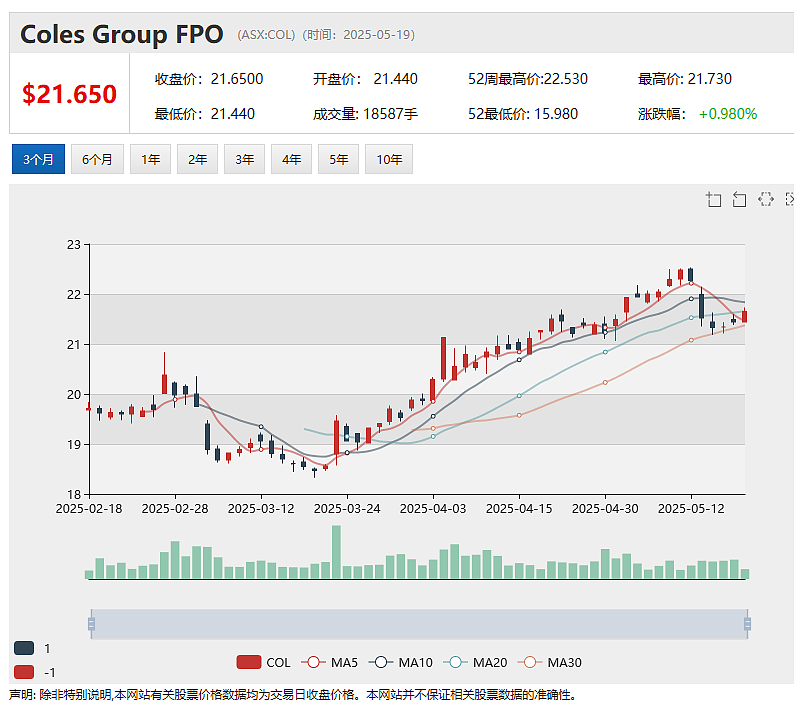
Task: Switch chart range to 6个月
Action: 97,159
